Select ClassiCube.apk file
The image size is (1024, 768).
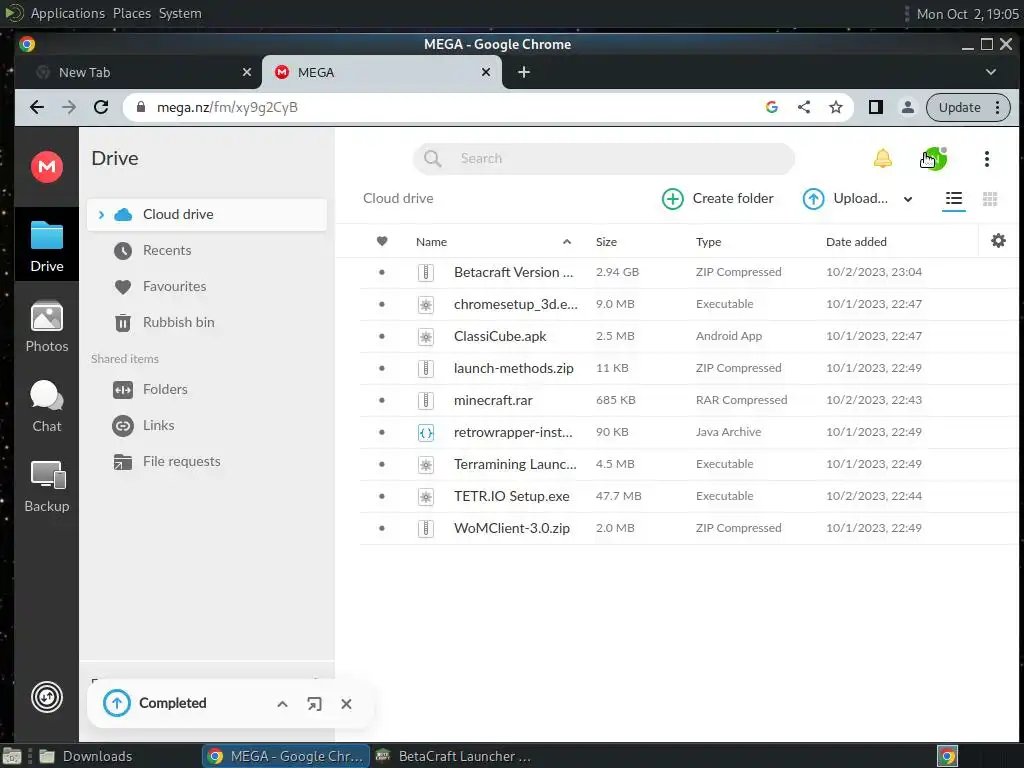pyautogui.click(x=689, y=336)
